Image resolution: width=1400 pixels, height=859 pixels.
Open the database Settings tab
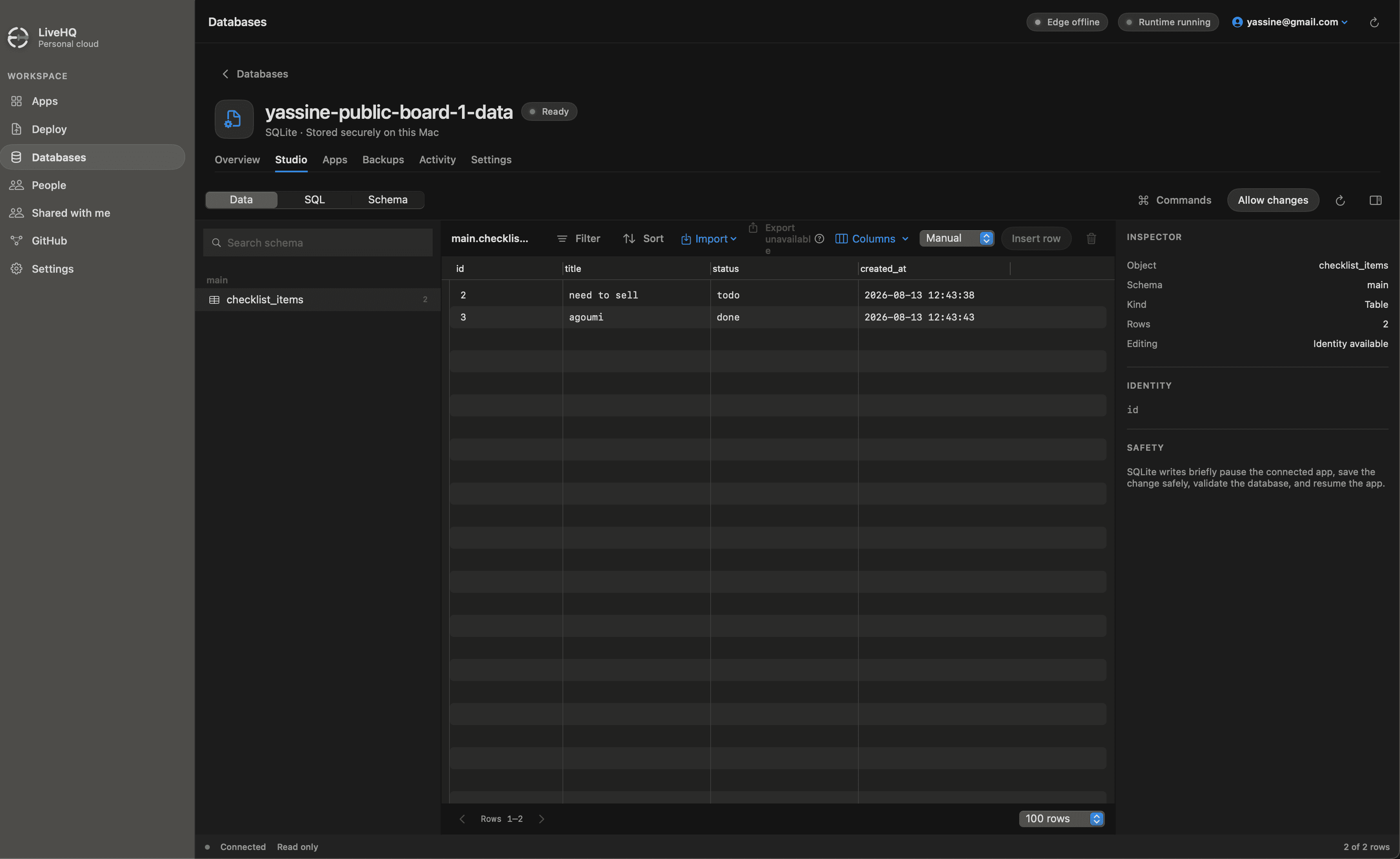click(491, 160)
